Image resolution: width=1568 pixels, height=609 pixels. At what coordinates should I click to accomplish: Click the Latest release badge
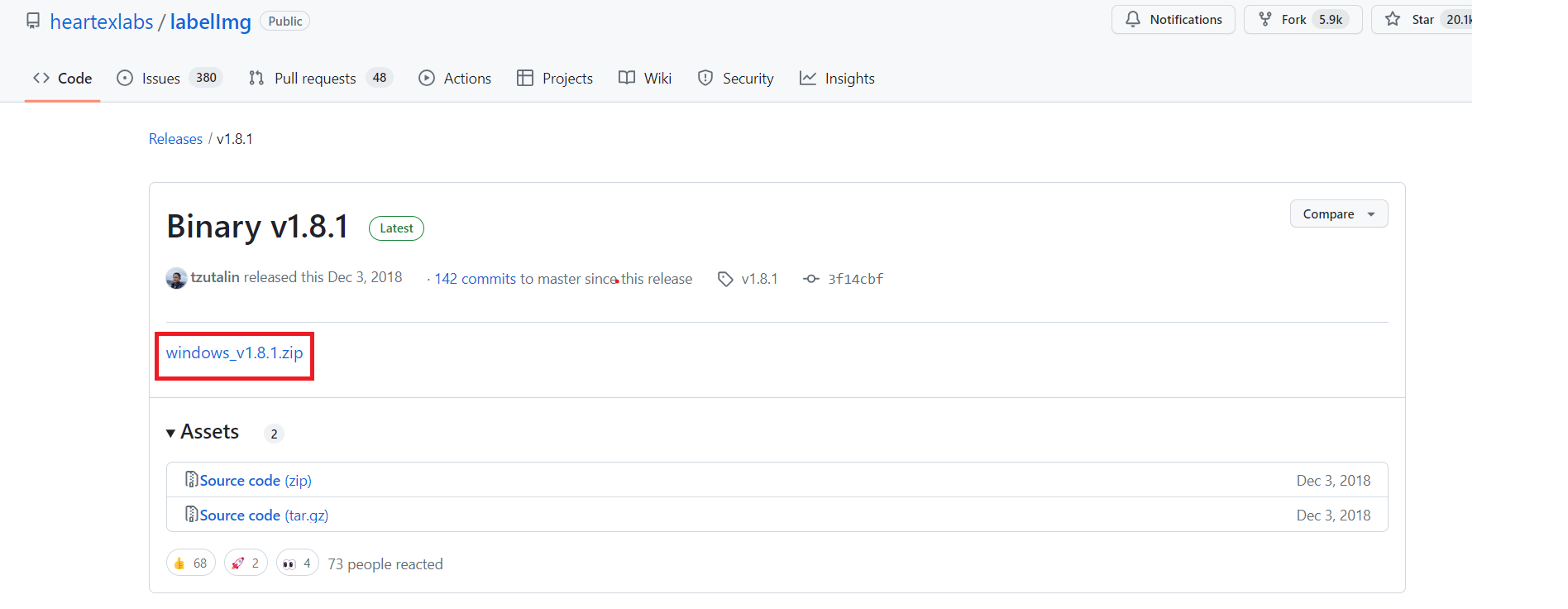coord(396,228)
